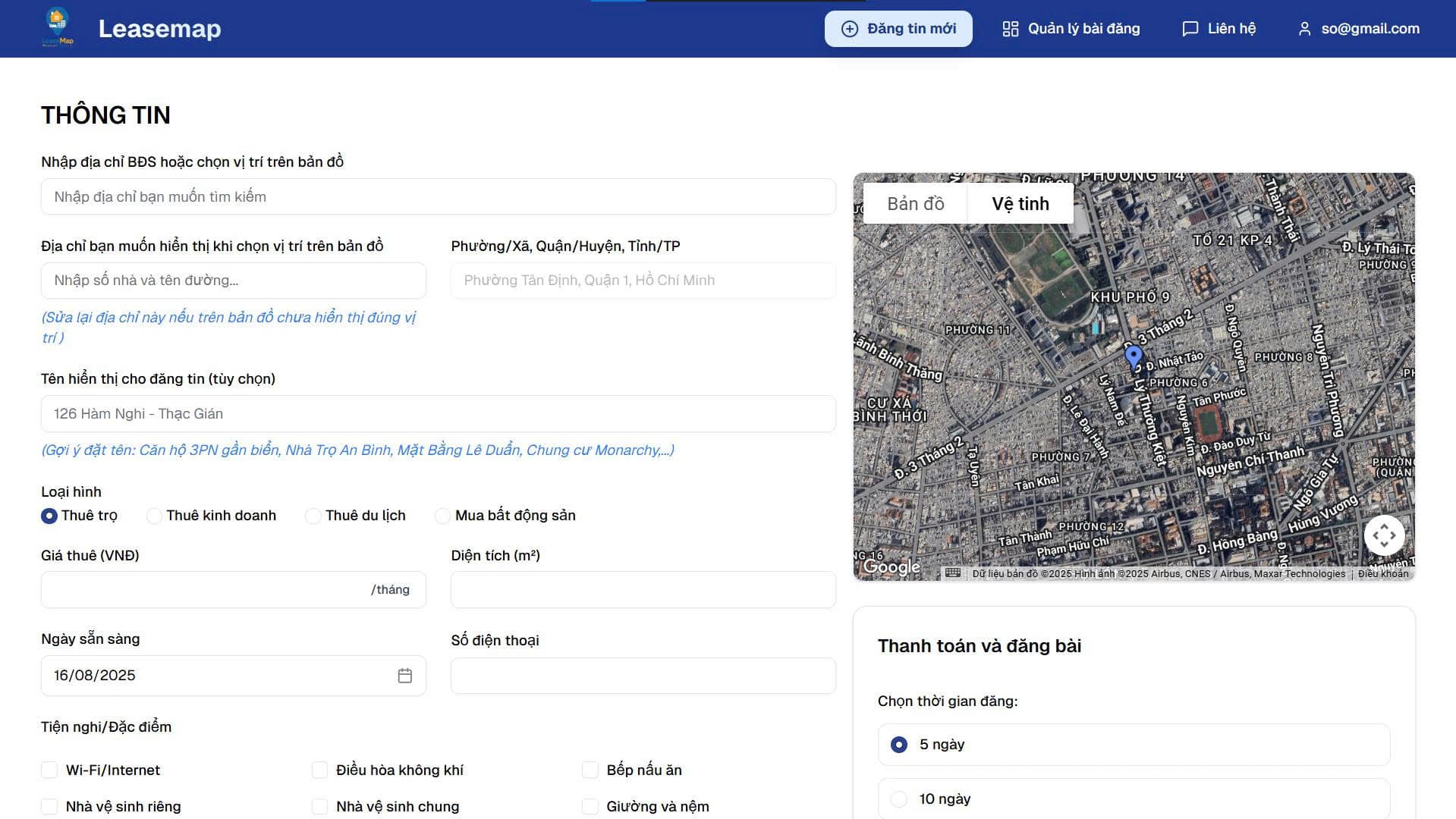Click the keyboard shortcuts icon on the map
Viewport: 1456px width, 819px height.
953,574
